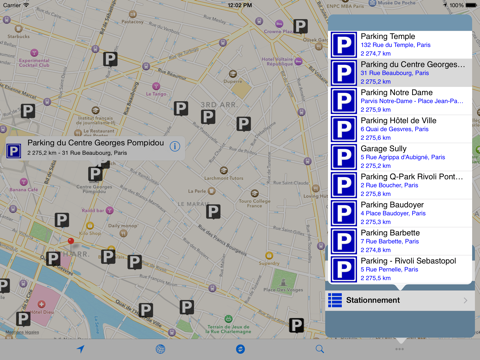Screen dimensions: 480x360
Task: Tap the three-dots more icon
Action: point(400,349)
